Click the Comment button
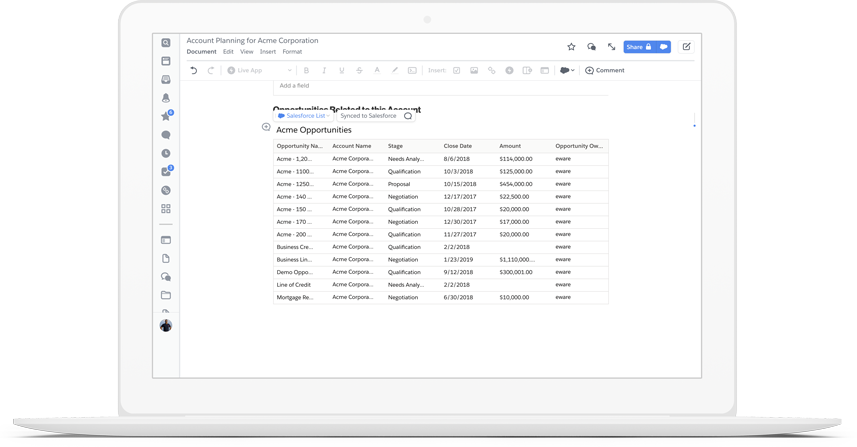Screen dimensions: 857x447 coord(604,70)
